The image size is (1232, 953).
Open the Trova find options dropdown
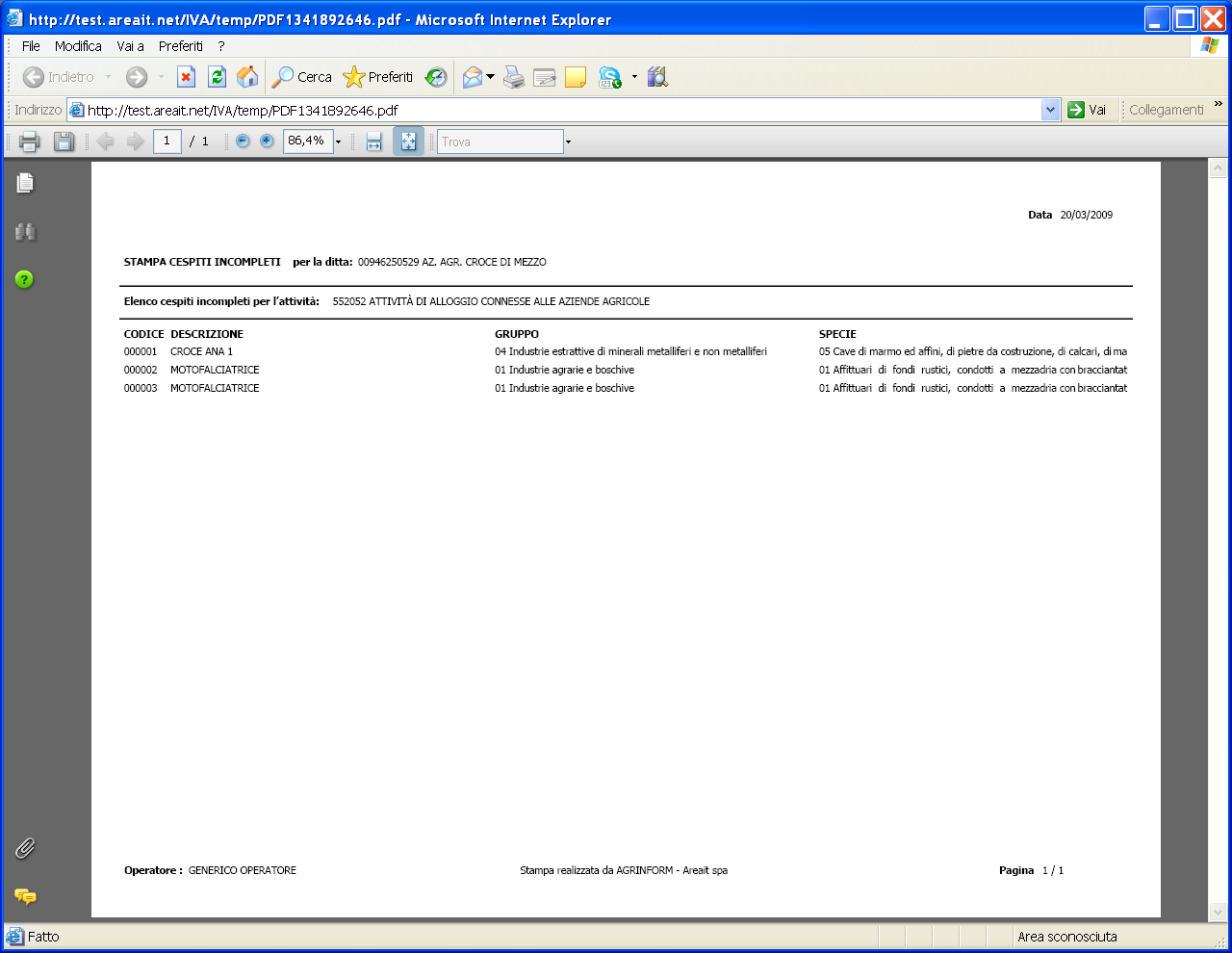pos(568,142)
